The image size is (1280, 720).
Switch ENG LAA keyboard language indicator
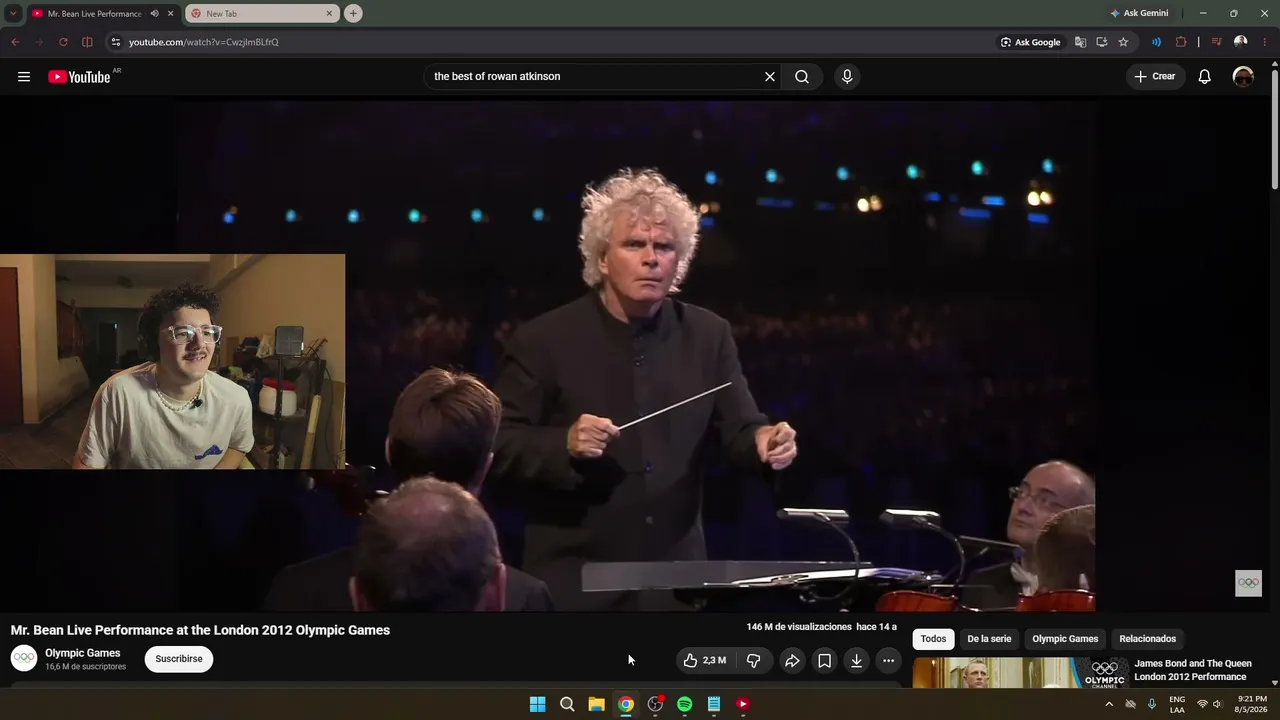[1177, 704]
